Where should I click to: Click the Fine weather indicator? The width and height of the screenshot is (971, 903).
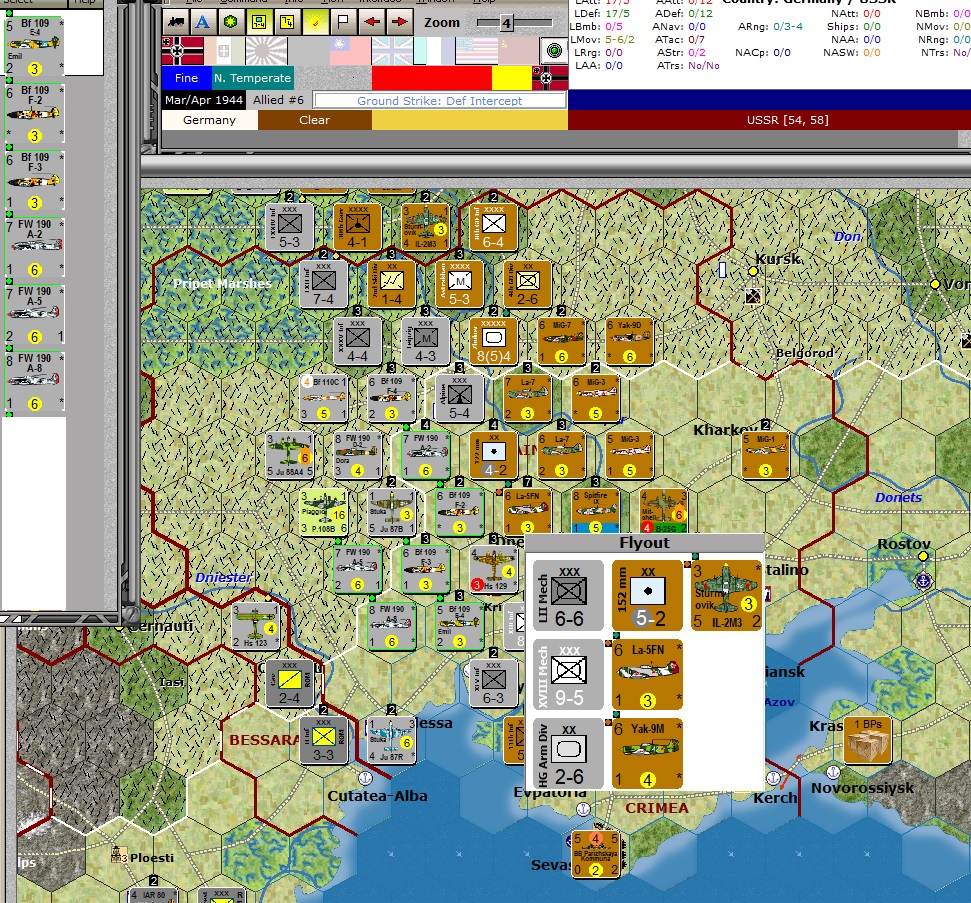186,78
